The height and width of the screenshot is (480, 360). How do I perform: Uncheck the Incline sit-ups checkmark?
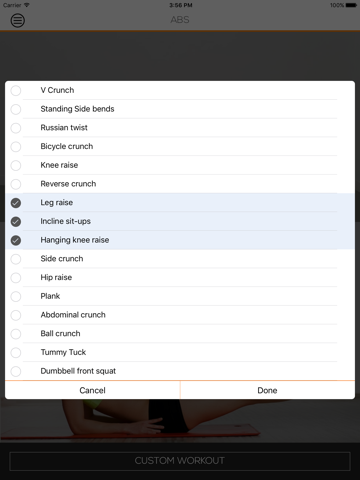click(16, 221)
